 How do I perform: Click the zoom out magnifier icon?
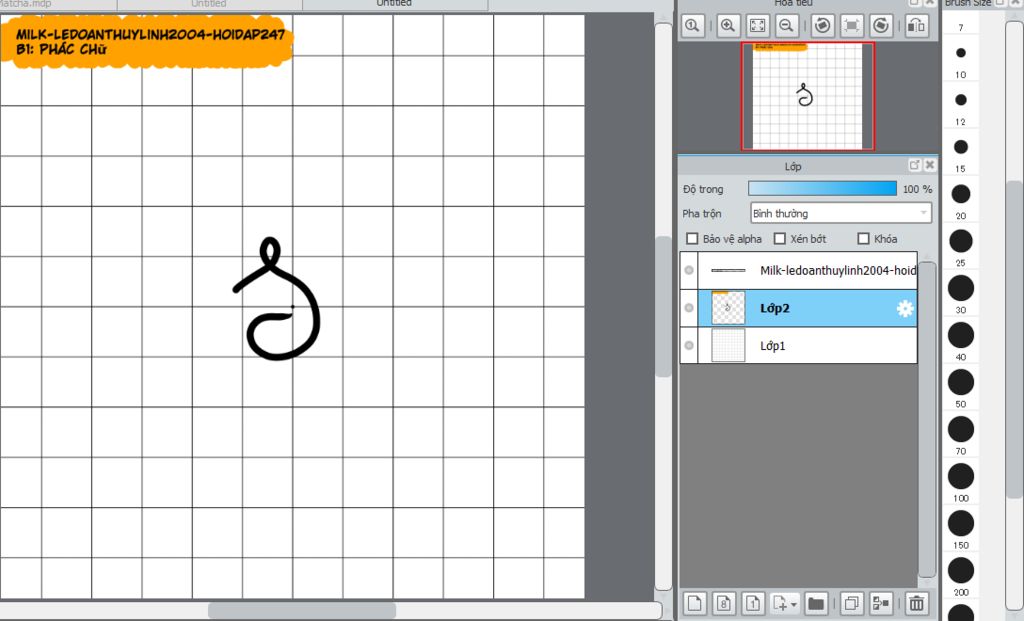[x=787, y=26]
